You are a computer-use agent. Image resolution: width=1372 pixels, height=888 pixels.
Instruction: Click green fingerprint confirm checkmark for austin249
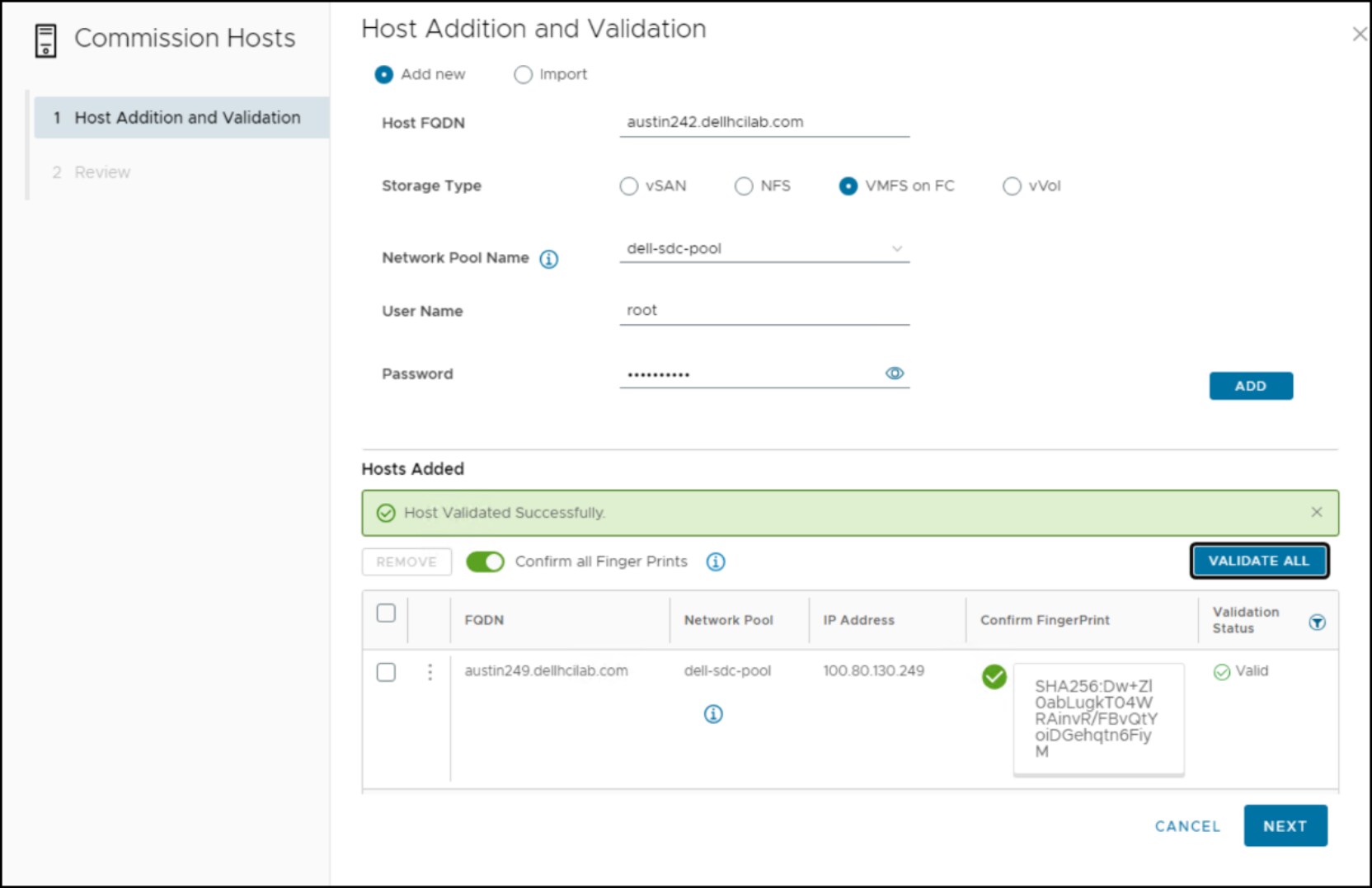(994, 677)
